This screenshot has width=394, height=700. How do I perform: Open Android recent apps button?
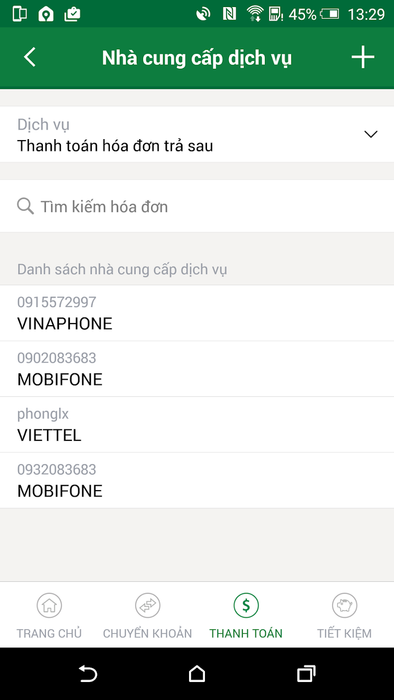[306, 674]
